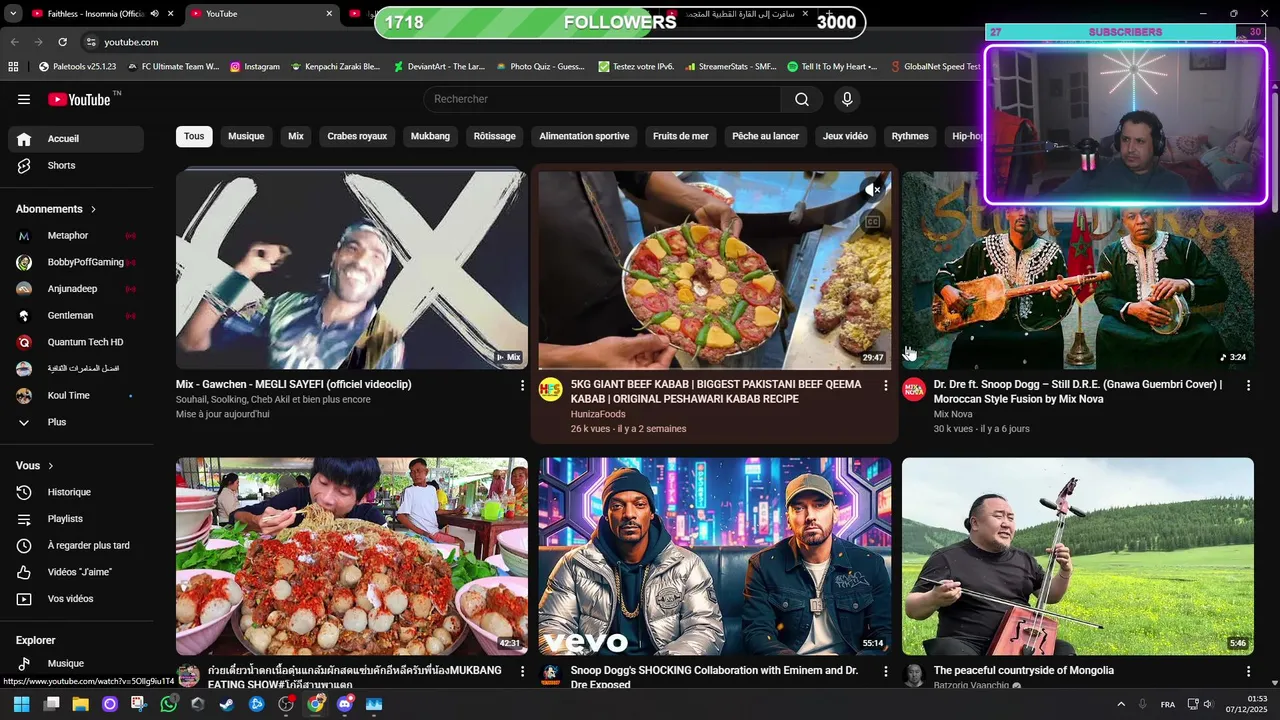
Task: Expand Plus to show more subscriptions
Action: [76, 422]
